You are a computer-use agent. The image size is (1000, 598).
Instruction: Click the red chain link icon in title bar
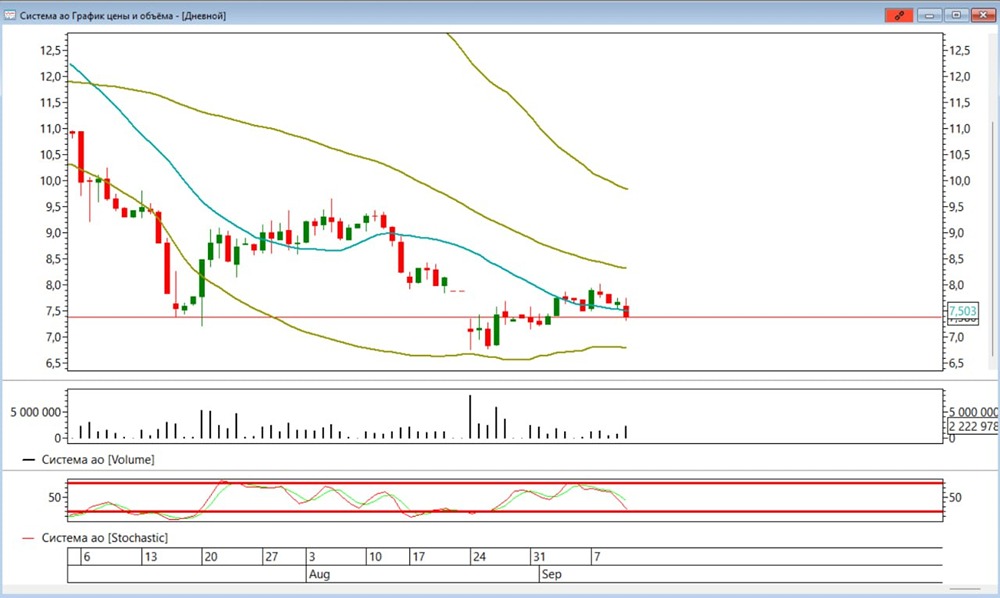pos(899,15)
